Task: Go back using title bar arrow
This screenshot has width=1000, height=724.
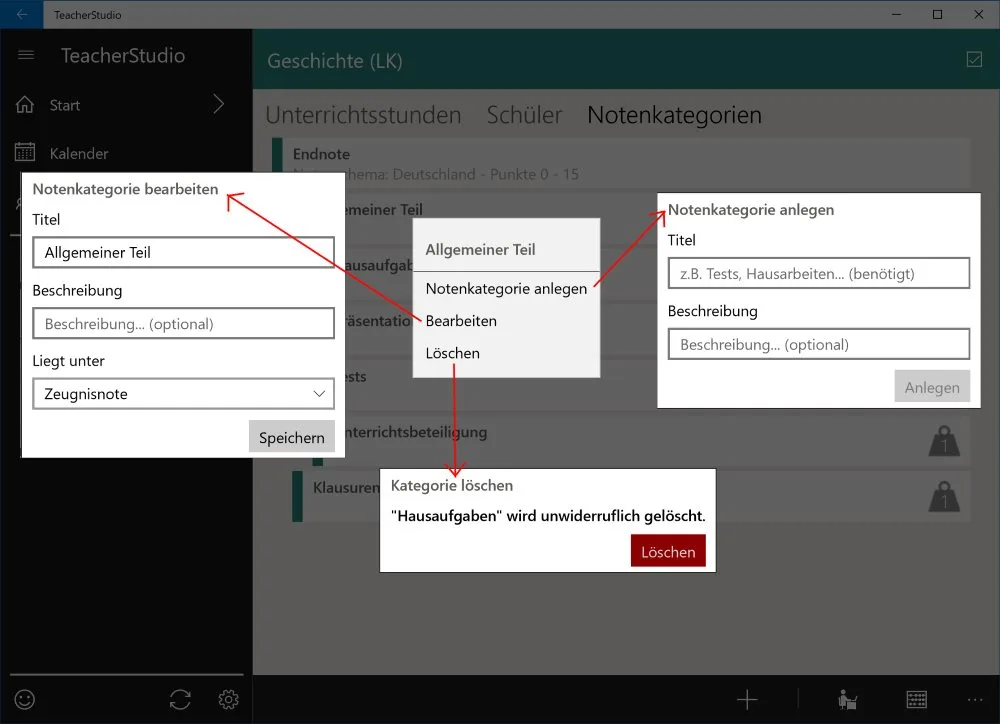Action: [22, 14]
